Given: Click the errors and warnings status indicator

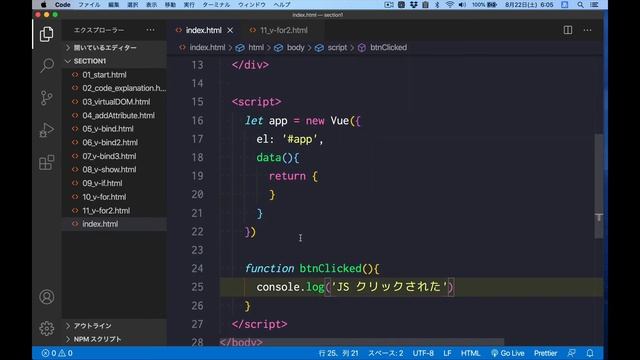Looking at the screenshot, I should coord(57,353).
